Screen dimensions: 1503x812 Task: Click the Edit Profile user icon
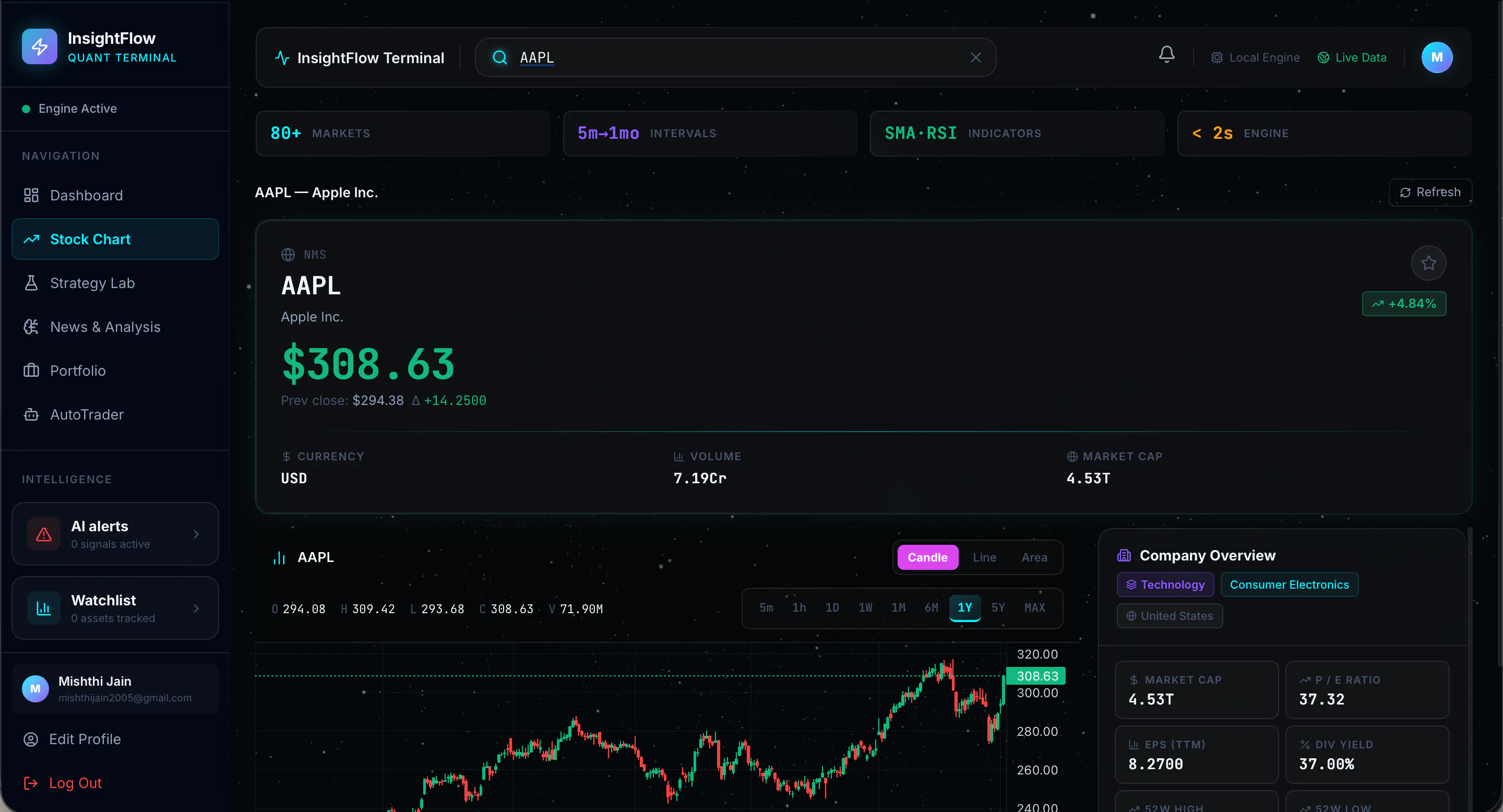coord(30,739)
